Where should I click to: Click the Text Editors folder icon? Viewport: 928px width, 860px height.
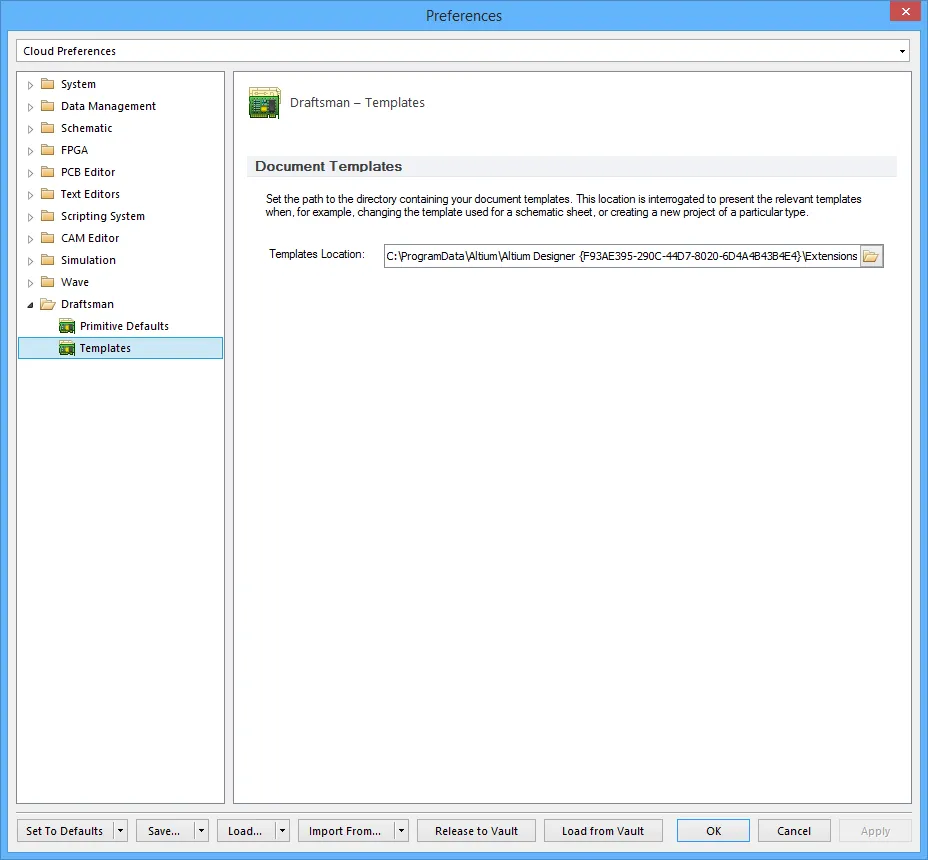tap(48, 194)
